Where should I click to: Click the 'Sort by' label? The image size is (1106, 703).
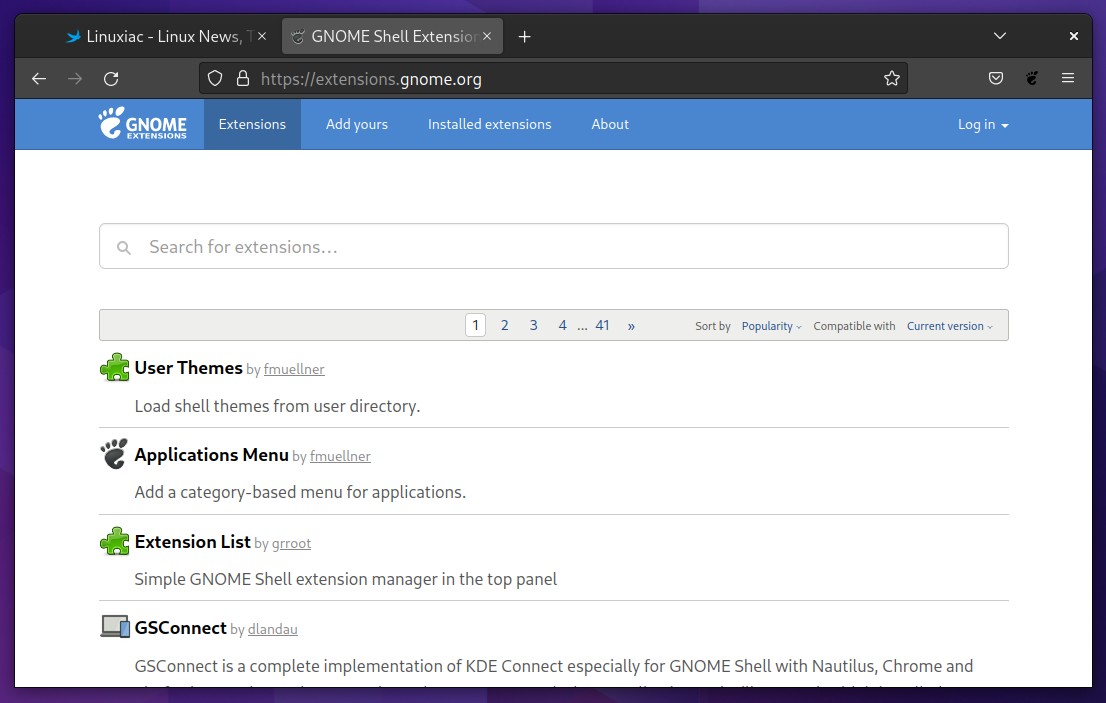point(712,326)
